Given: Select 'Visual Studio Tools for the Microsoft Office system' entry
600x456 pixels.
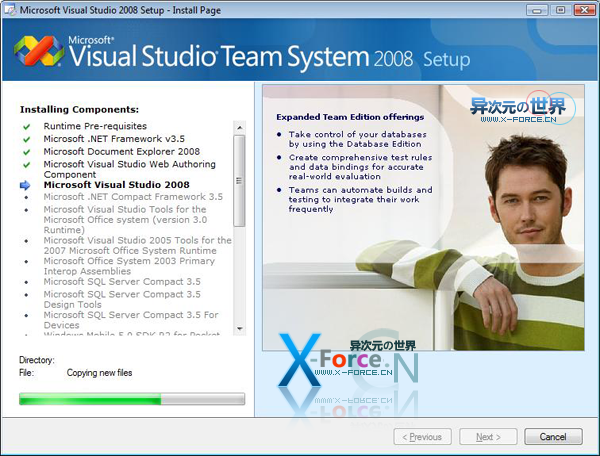Looking at the screenshot, I should (x=125, y=220).
